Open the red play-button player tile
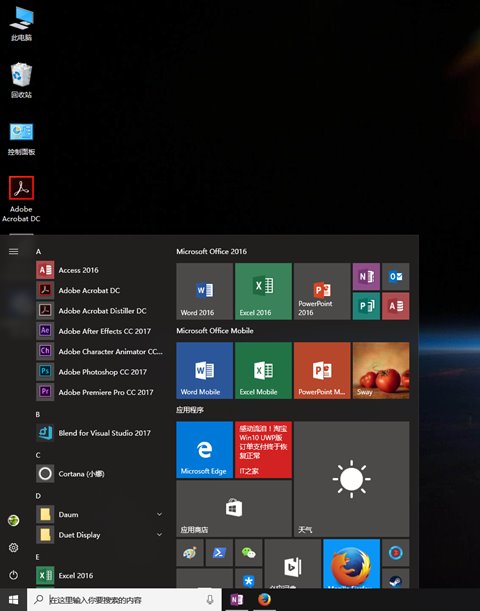This screenshot has height=611, width=480. (396, 553)
